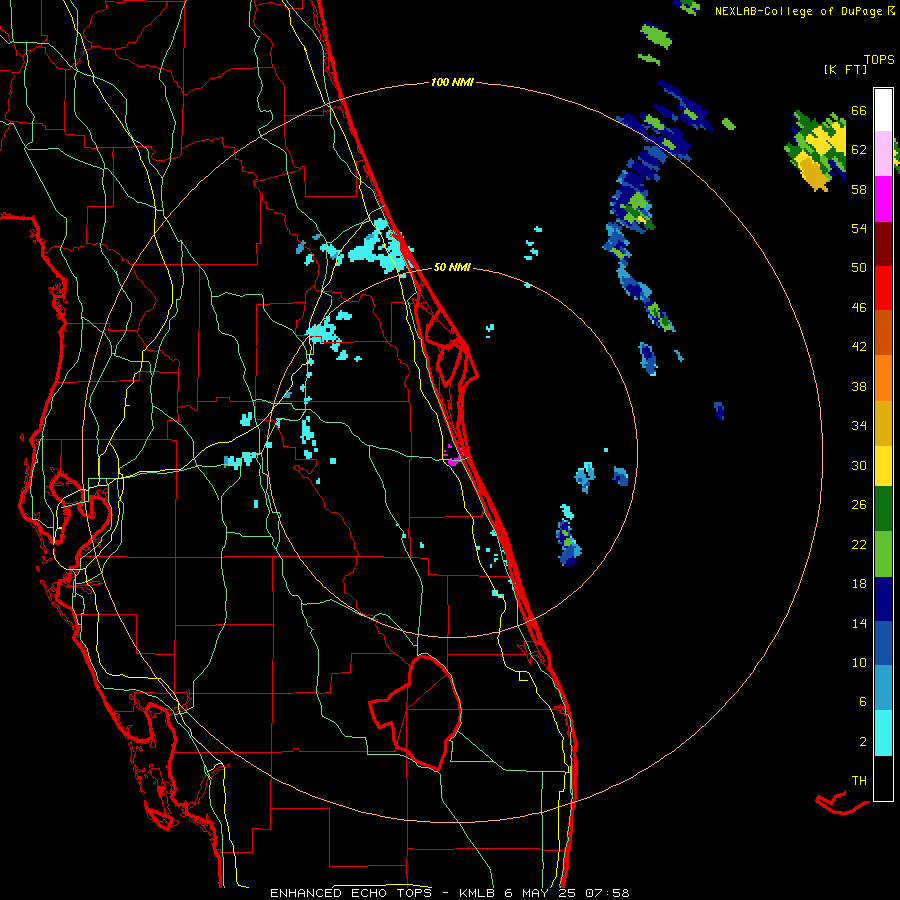This screenshot has width=900, height=900.
Task: Select the cyan legend swatch
Action: (883, 733)
